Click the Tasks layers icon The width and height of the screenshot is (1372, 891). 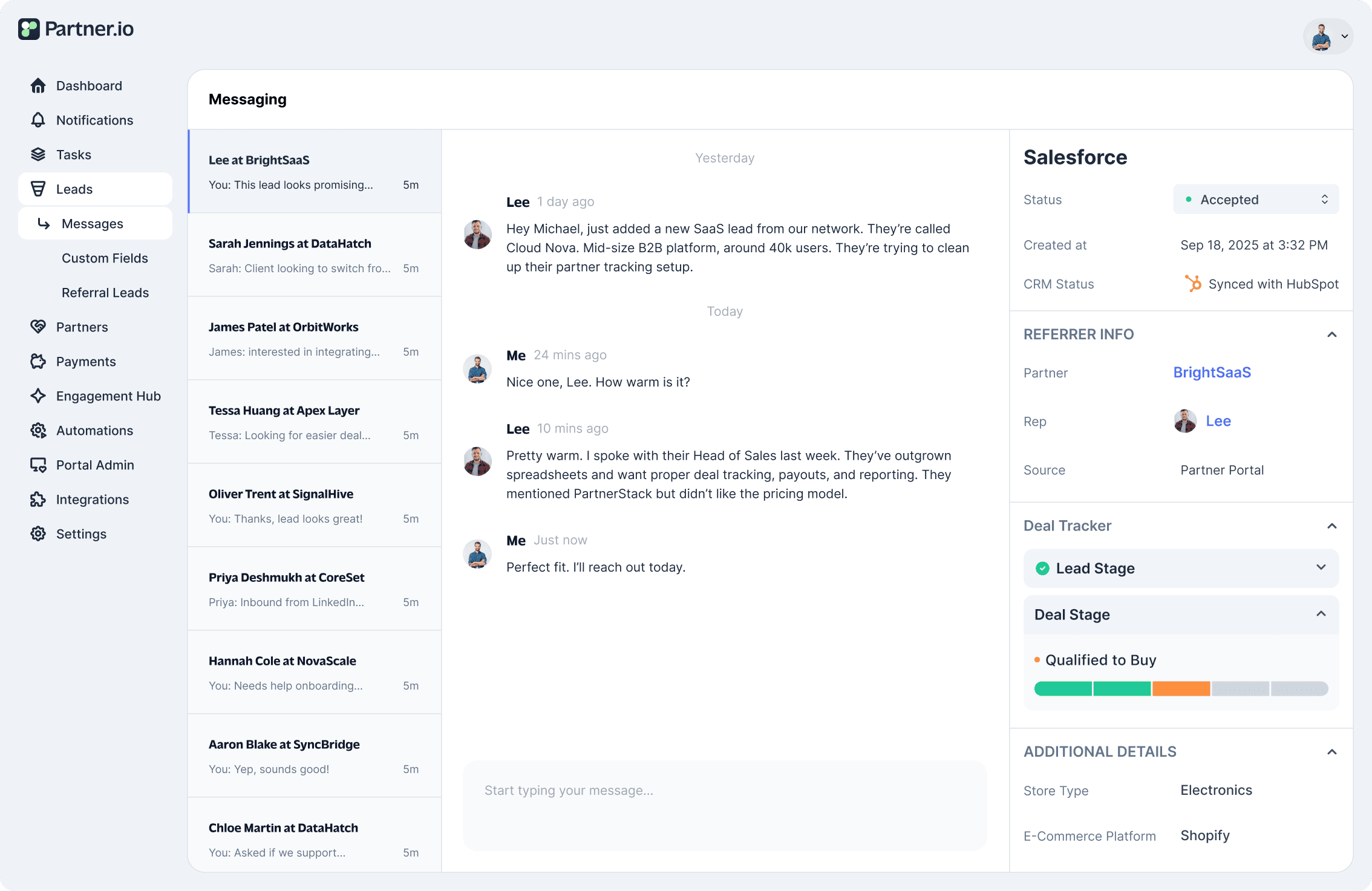38,155
